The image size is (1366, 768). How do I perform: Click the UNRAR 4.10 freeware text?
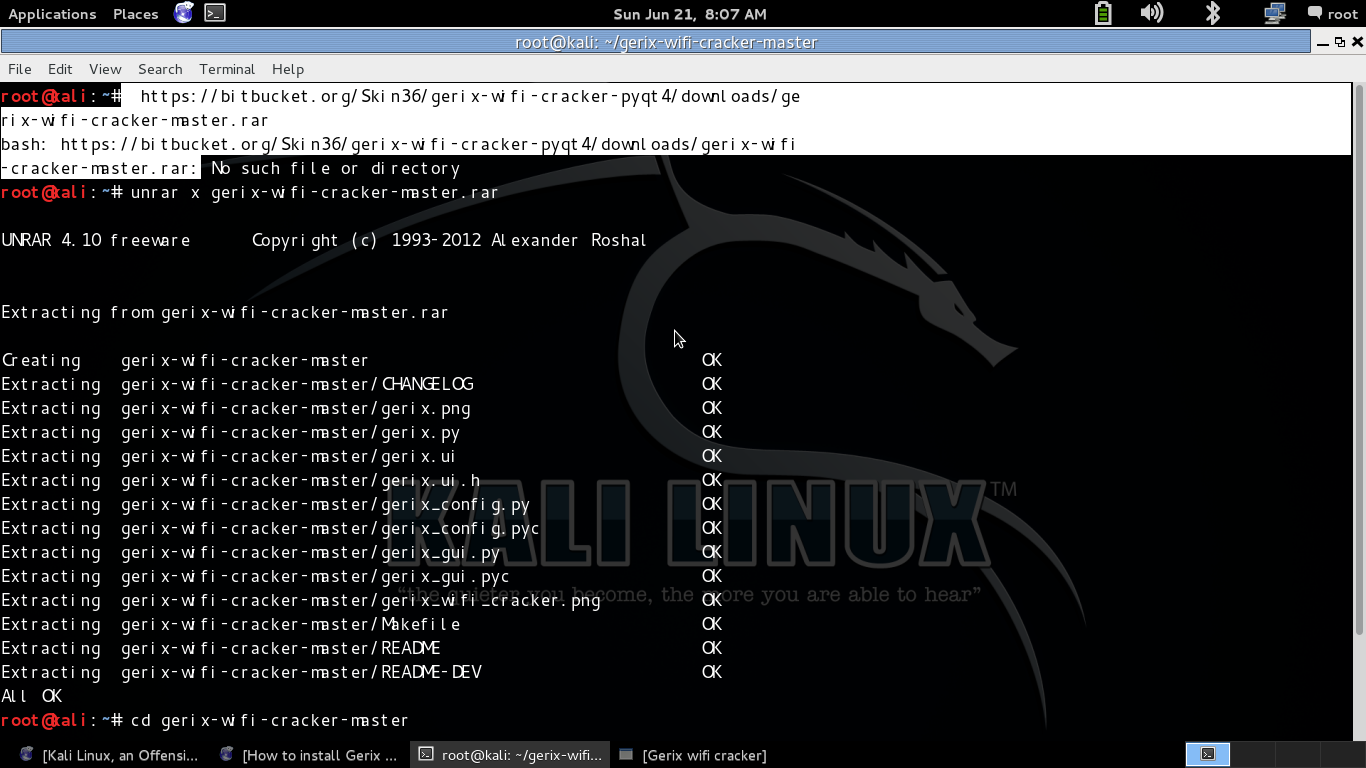[96, 240]
